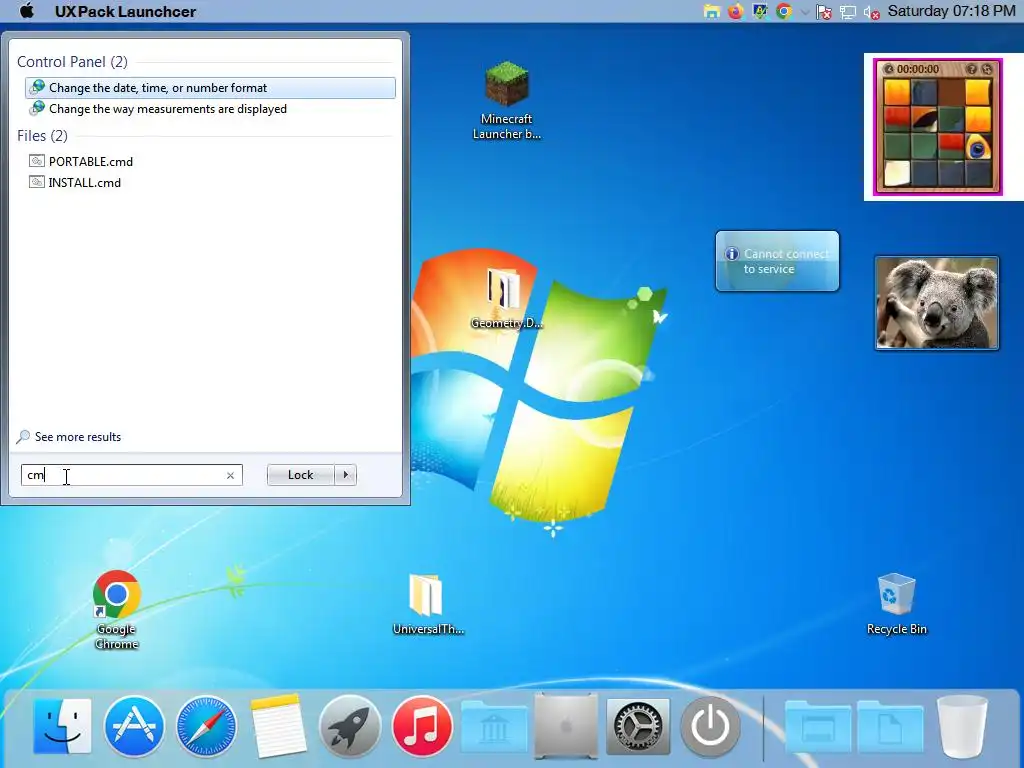Open UniversalTh... folder on desktop
Viewport: 1024px width, 768px height.
[428, 604]
